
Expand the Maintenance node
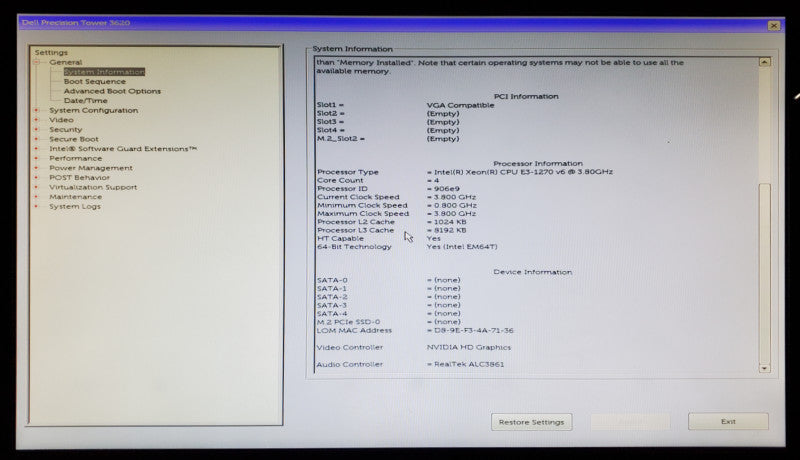(36, 196)
